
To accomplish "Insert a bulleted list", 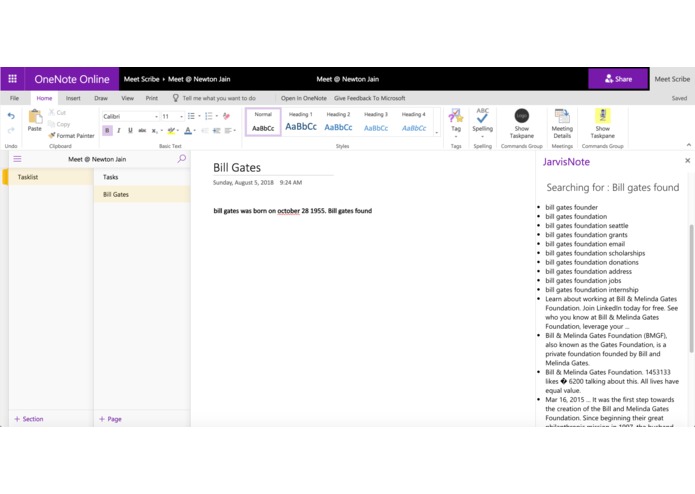I will [x=191, y=116].
